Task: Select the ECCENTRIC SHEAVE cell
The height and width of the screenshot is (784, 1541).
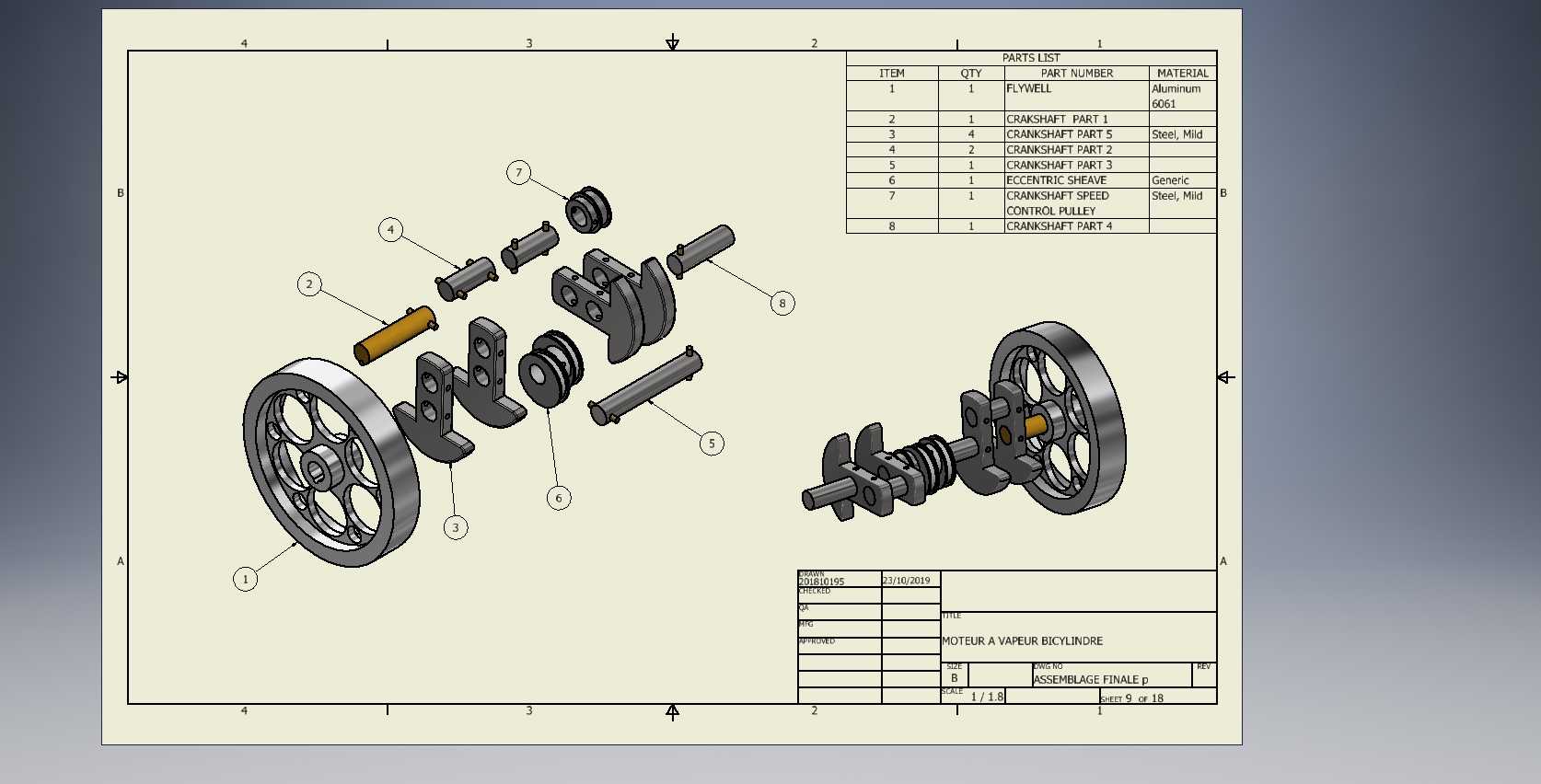Action: click(1077, 180)
